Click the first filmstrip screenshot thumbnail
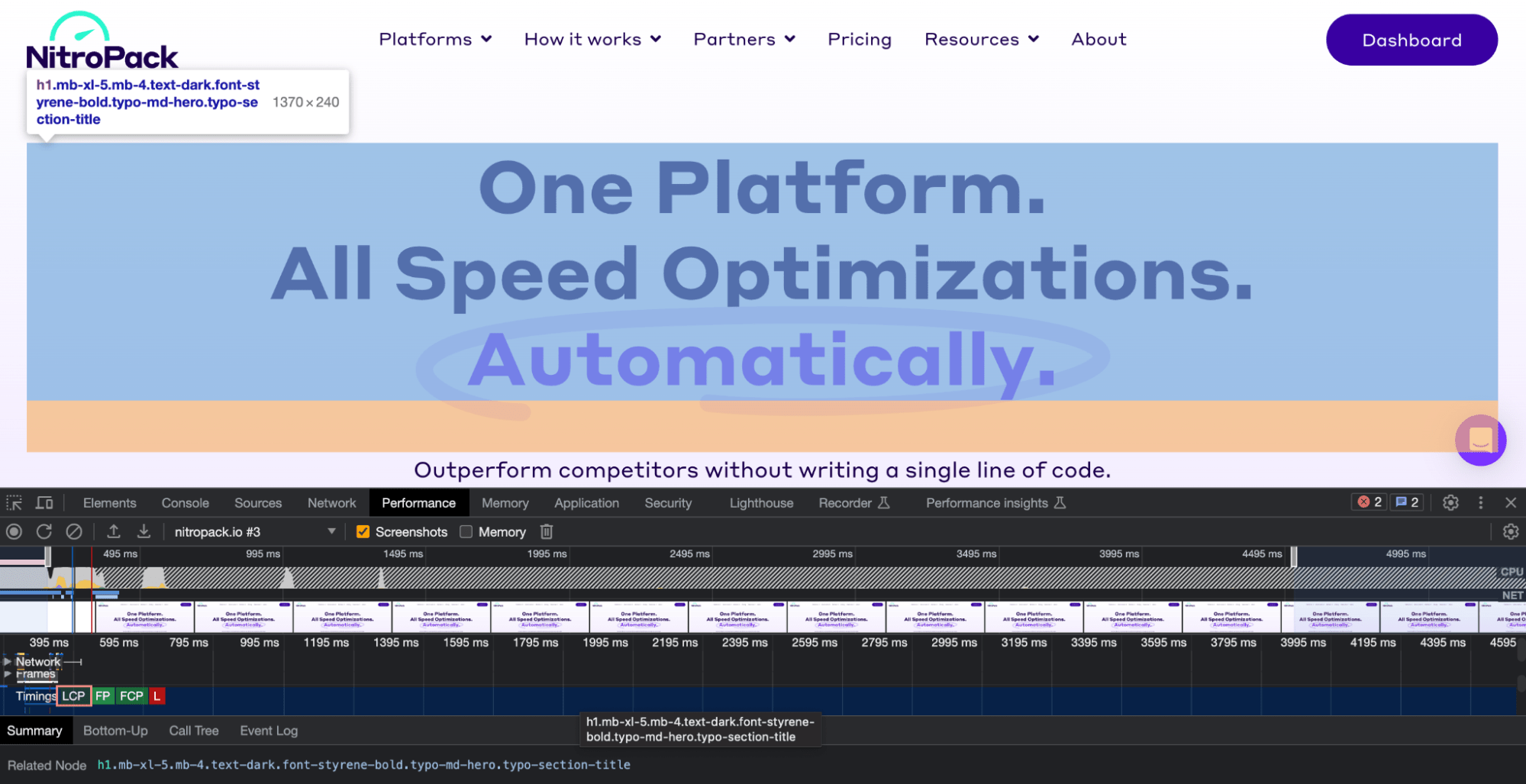 pyautogui.click(x=144, y=617)
